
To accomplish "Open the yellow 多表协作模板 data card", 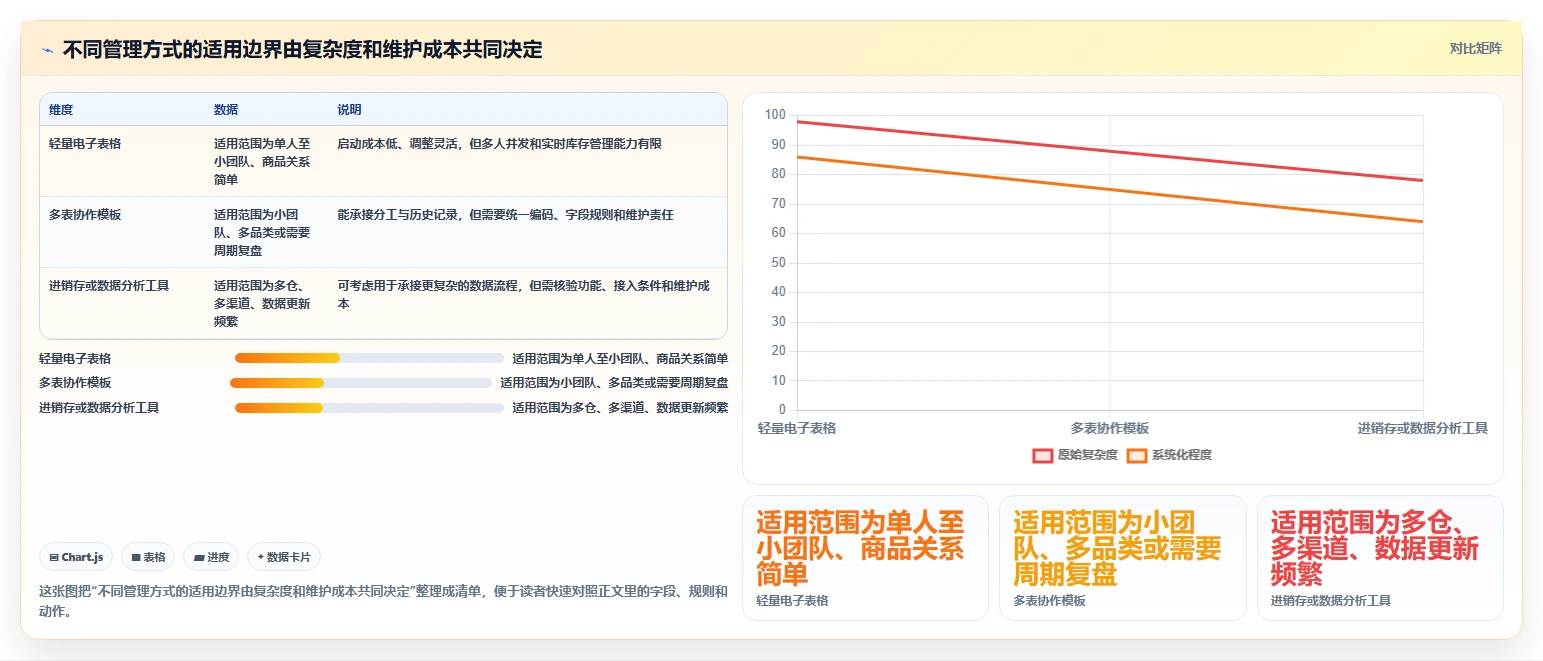I will [x=1122, y=558].
